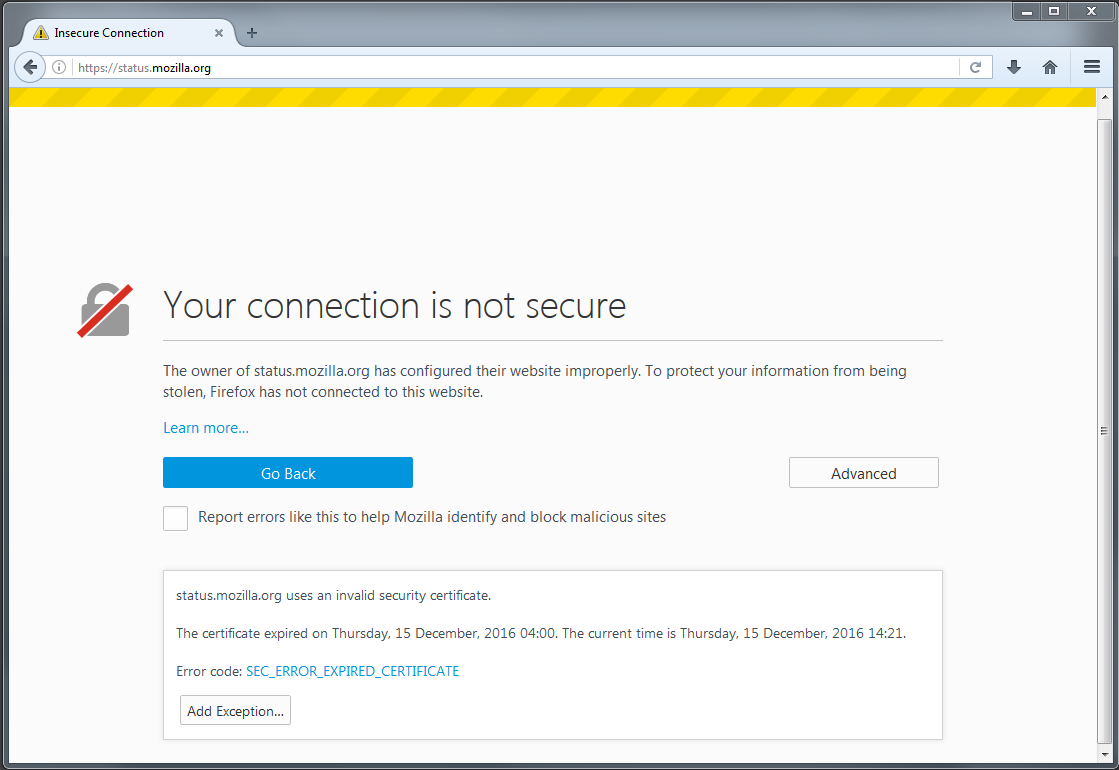Reload the page with the refresh icon
This screenshot has width=1119, height=770.
976,67
